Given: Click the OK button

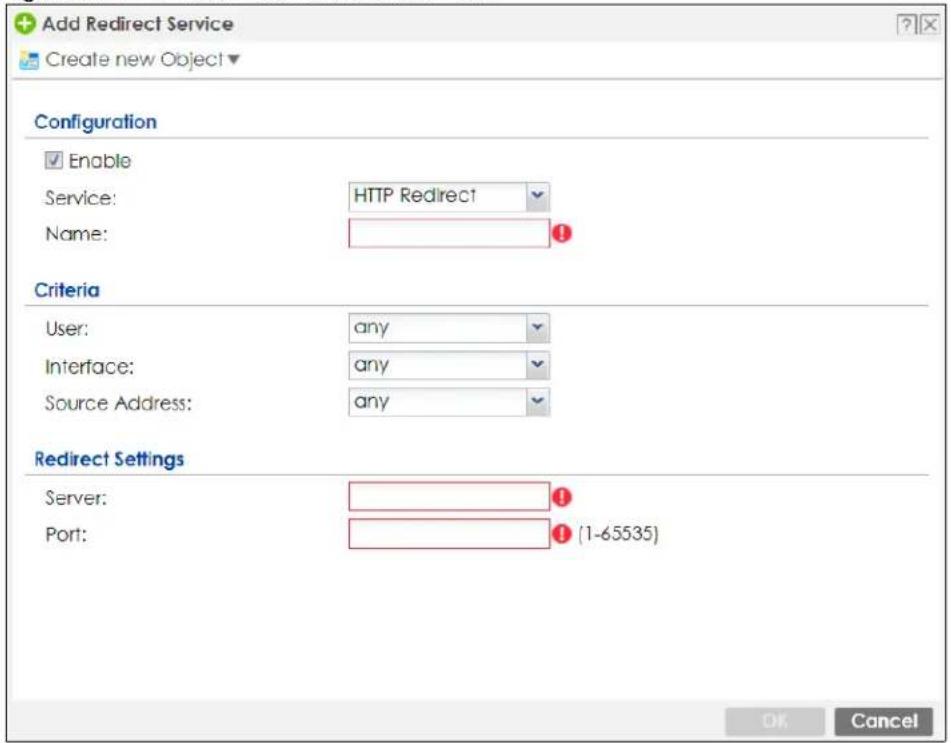Looking at the screenshot, I should pos(775,721).
